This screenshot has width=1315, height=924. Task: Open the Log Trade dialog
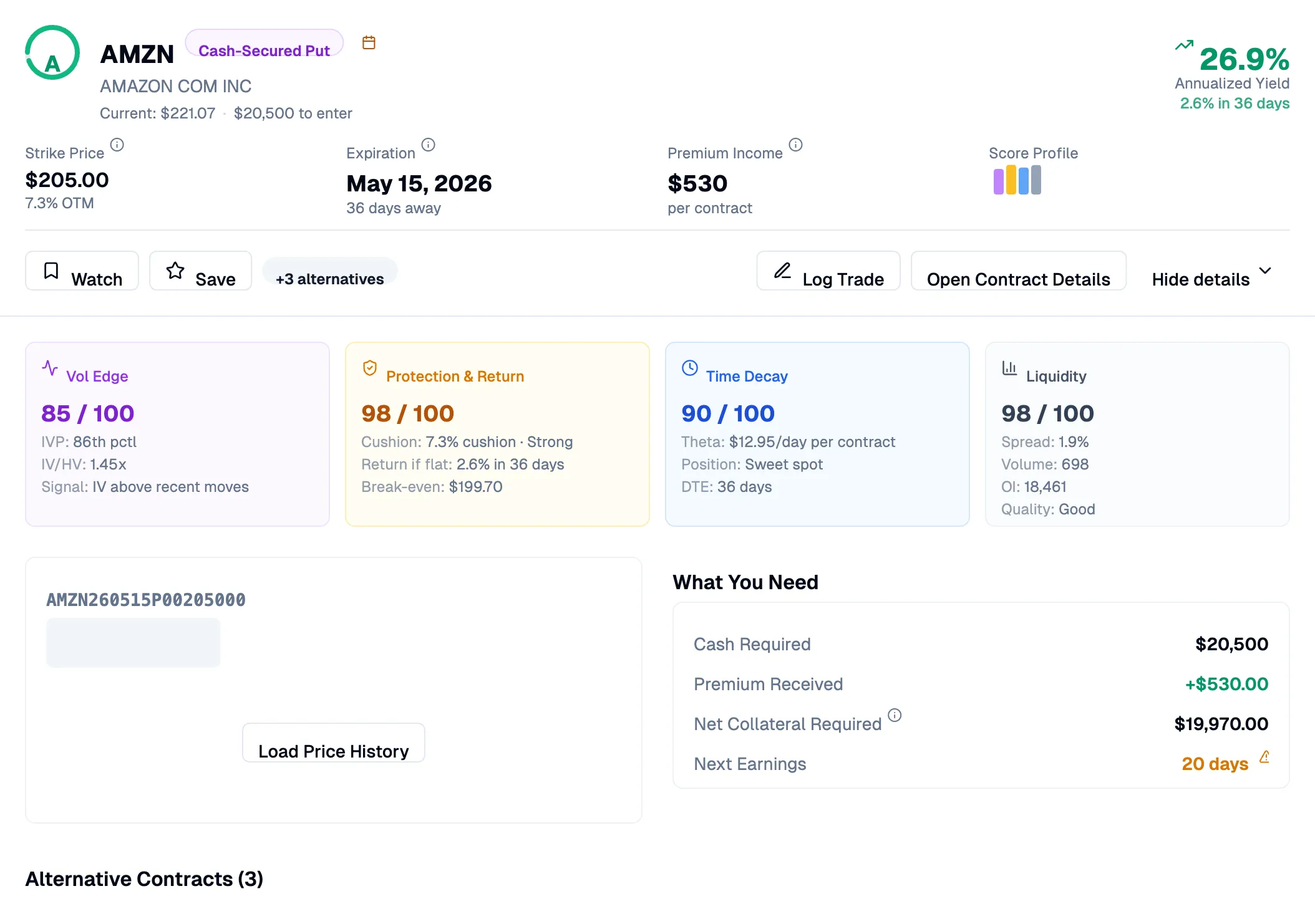tap(828, 271)
